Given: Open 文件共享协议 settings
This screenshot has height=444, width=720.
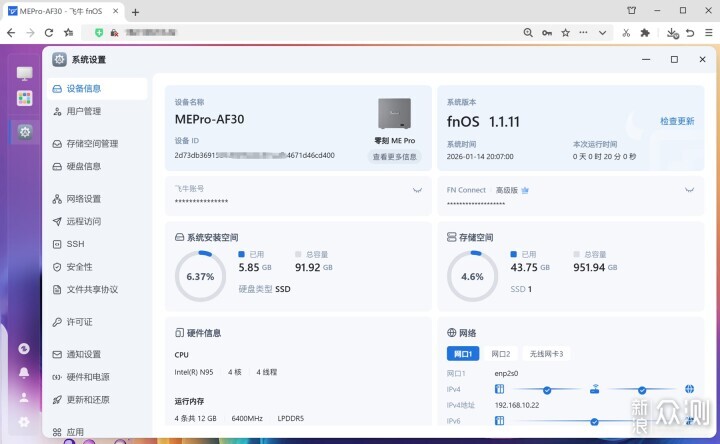Looking at the screenshot, I should (97, 289).
